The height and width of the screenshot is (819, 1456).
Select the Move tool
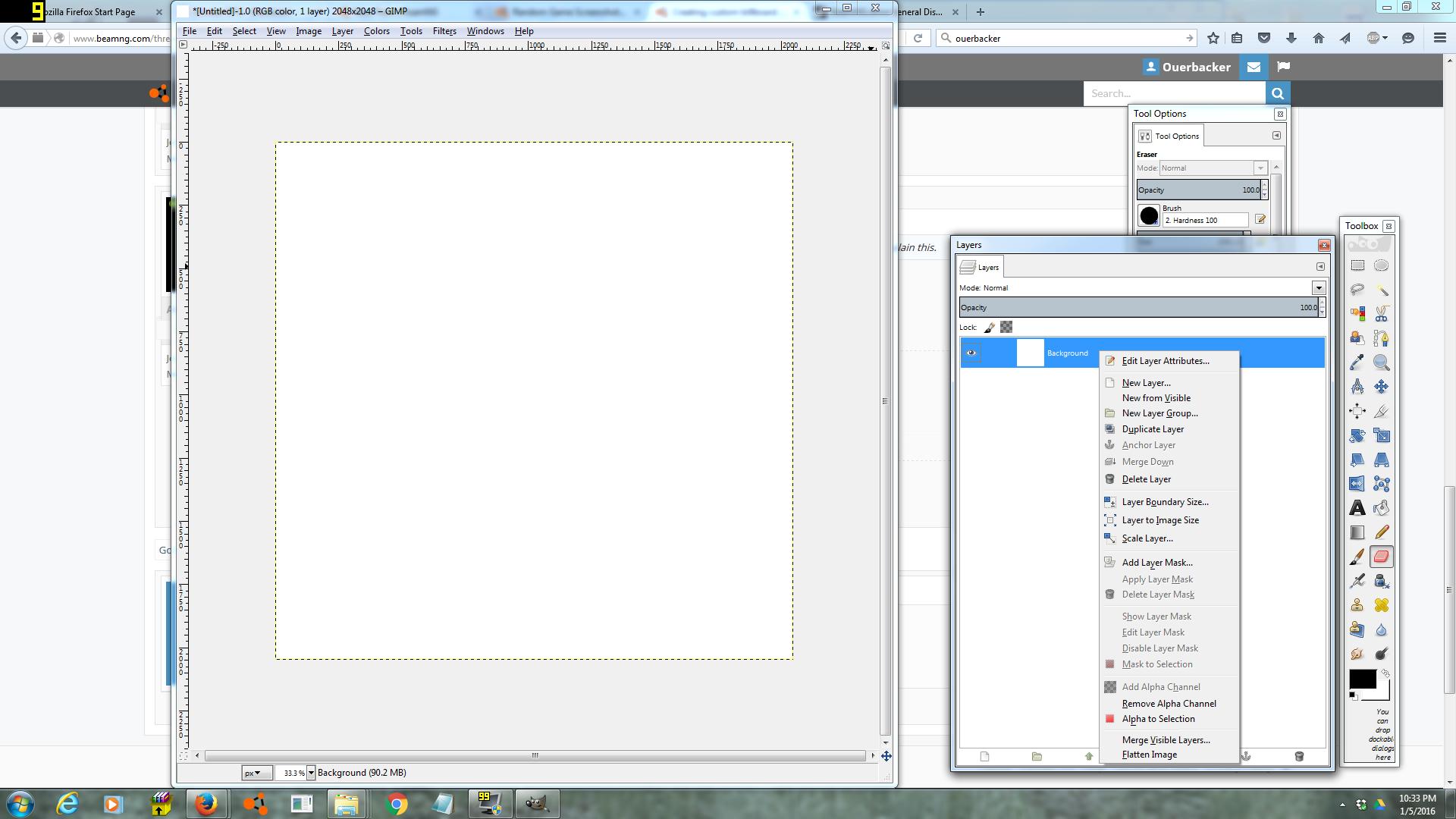tap(1382, 387)
